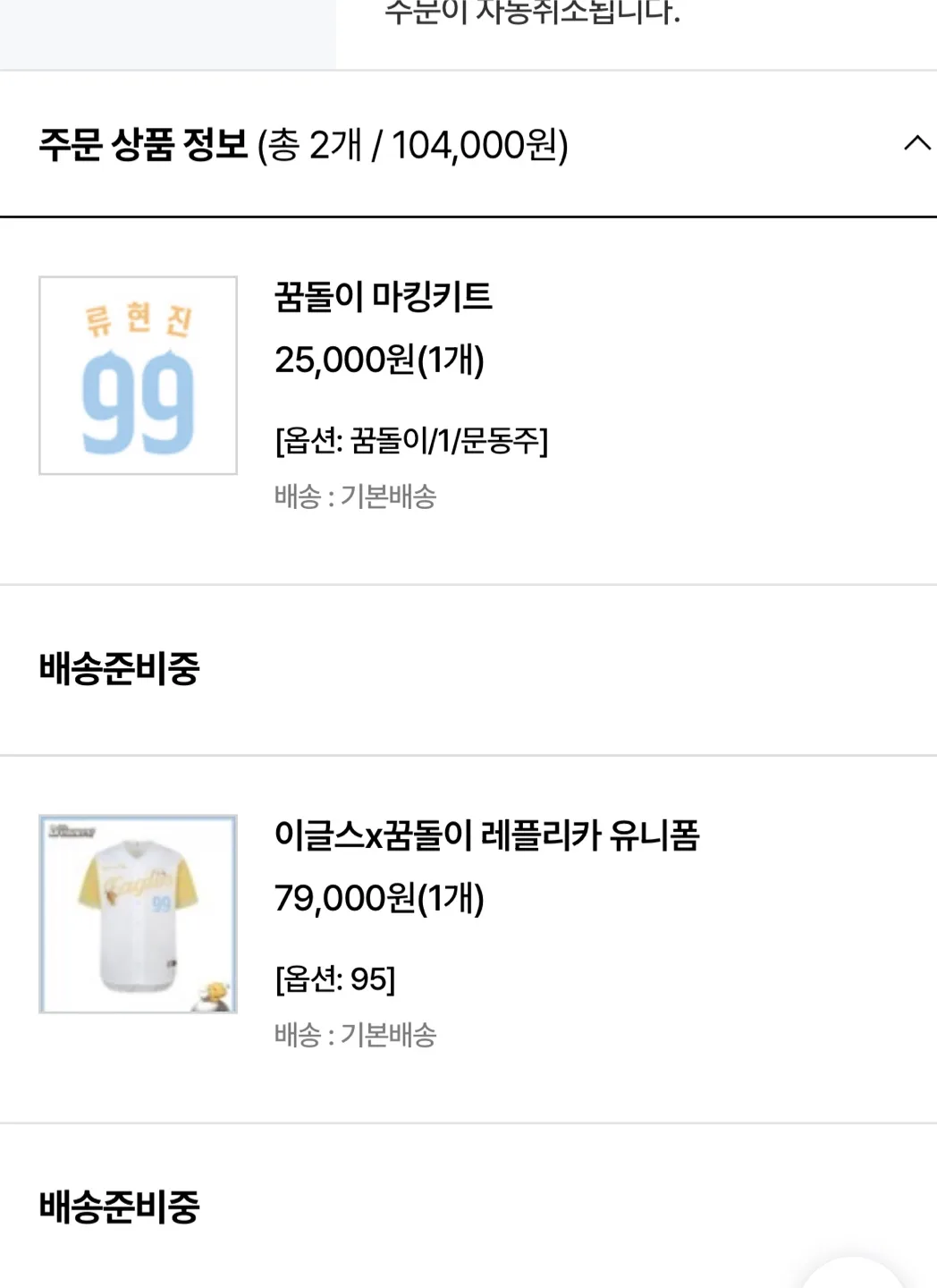This screenshot has height=1288, width=937.
Task: Tap the 25,000원(1개) price line
Action: (379, 360)
